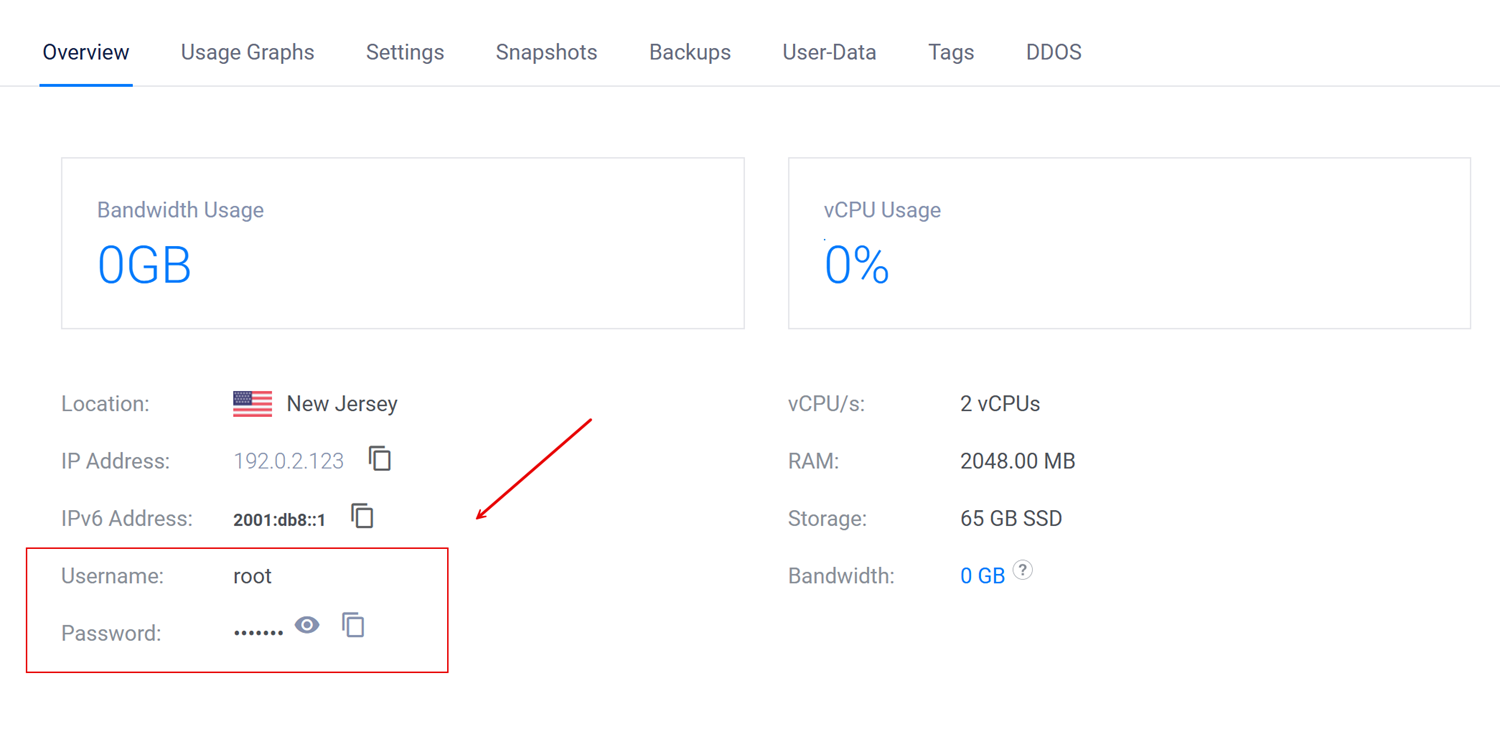Click the Username: label
The height and width of the screenshot is (729, 1500).
[112, 576]
